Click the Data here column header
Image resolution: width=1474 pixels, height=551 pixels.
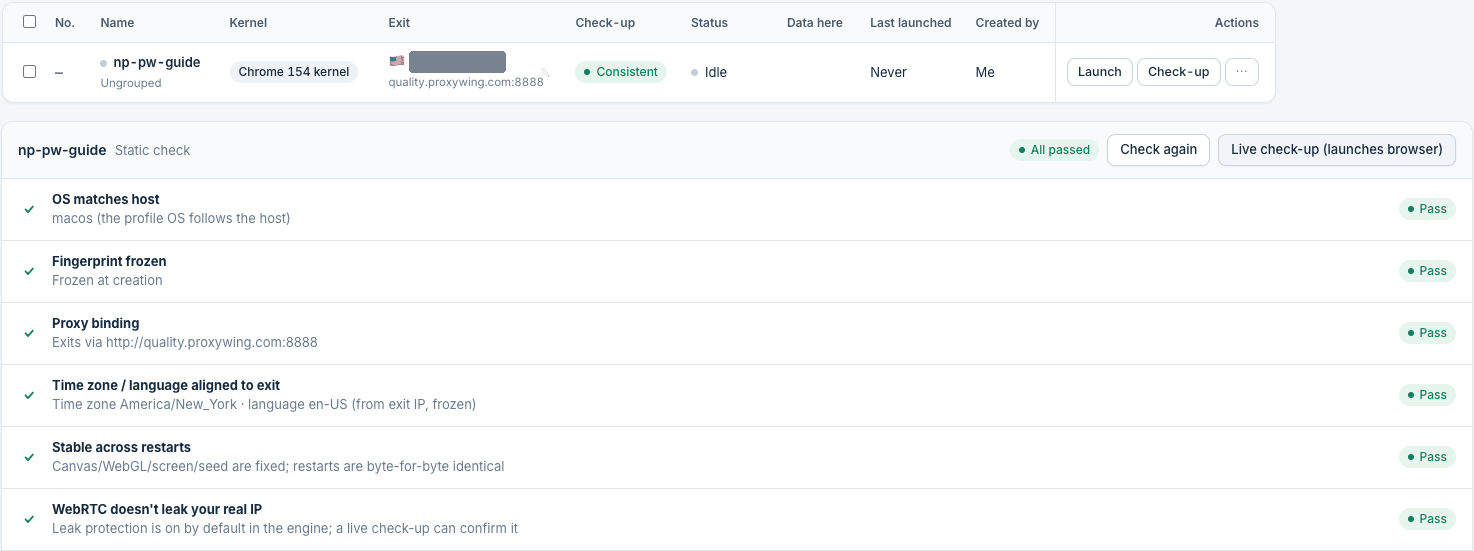(814, 22)
